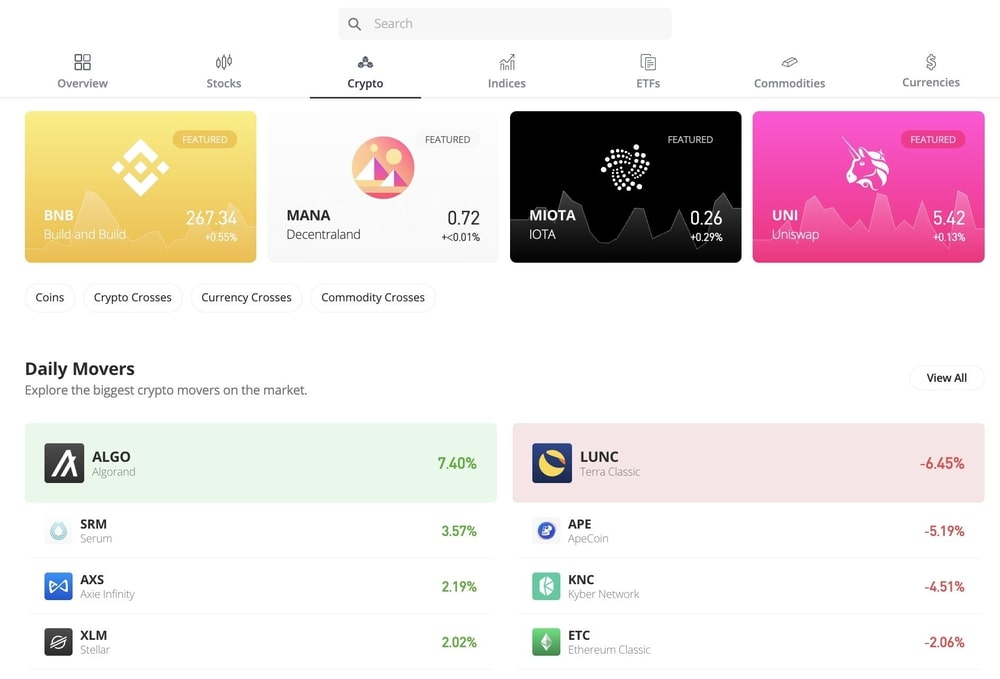1000x679 pixels.
Task: Filter by Crypto Crosses
Action: click(133, 298)
